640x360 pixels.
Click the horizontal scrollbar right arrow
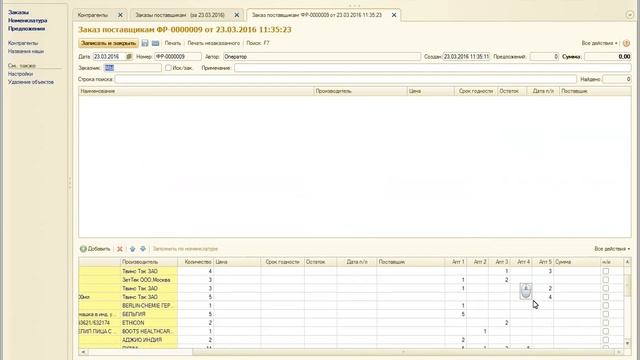pos(620,351)
